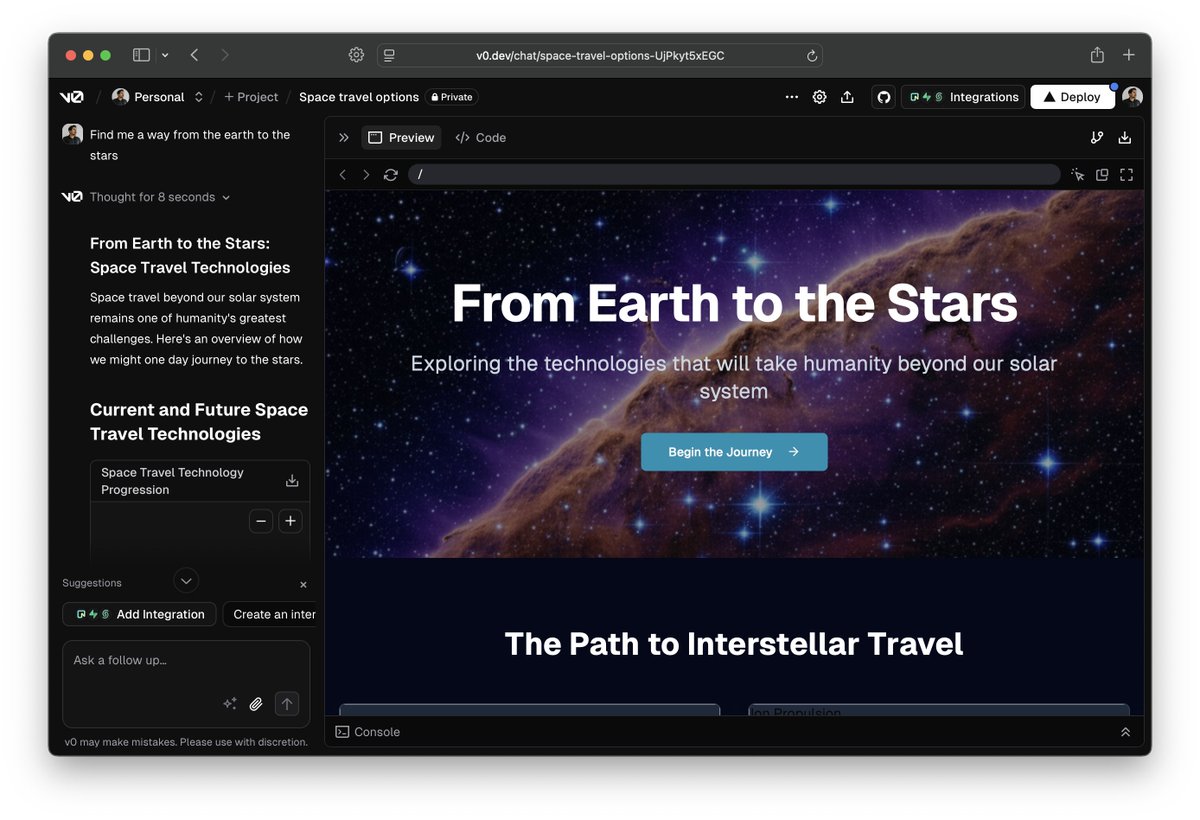Screen dimensions: 1200x820
Task: Download the project code icon
Action: (1125, 138)
